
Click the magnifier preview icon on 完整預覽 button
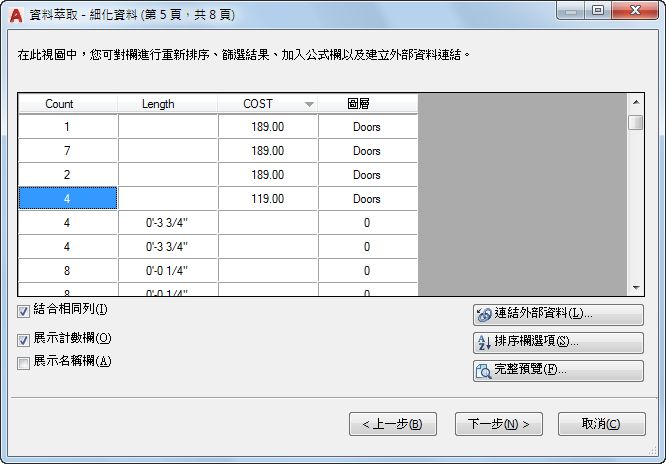483,371
